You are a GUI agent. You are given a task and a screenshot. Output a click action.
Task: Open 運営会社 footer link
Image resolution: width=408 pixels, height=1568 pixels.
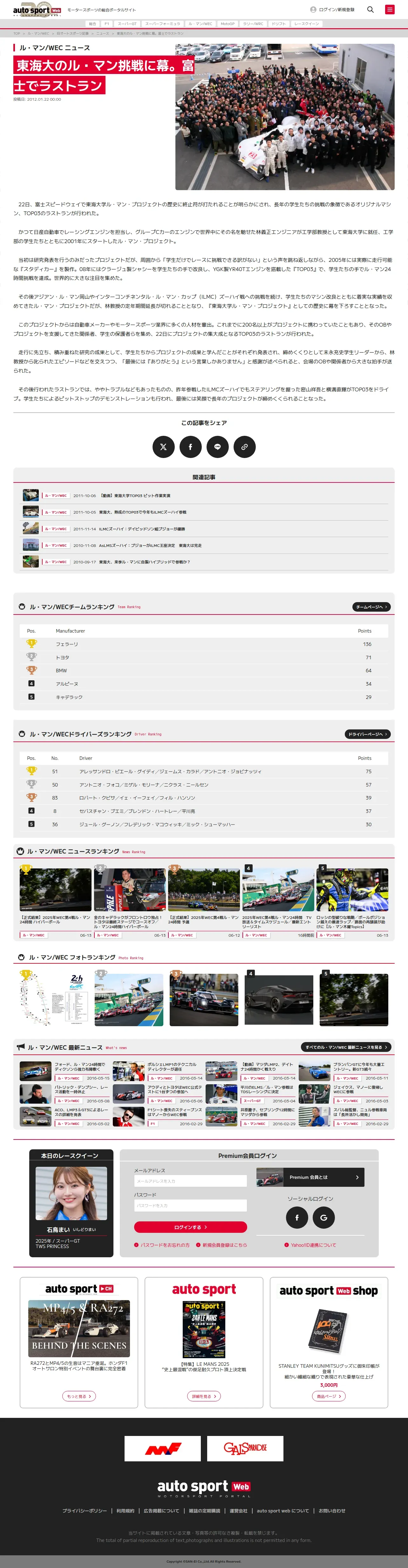(239, 1510)
